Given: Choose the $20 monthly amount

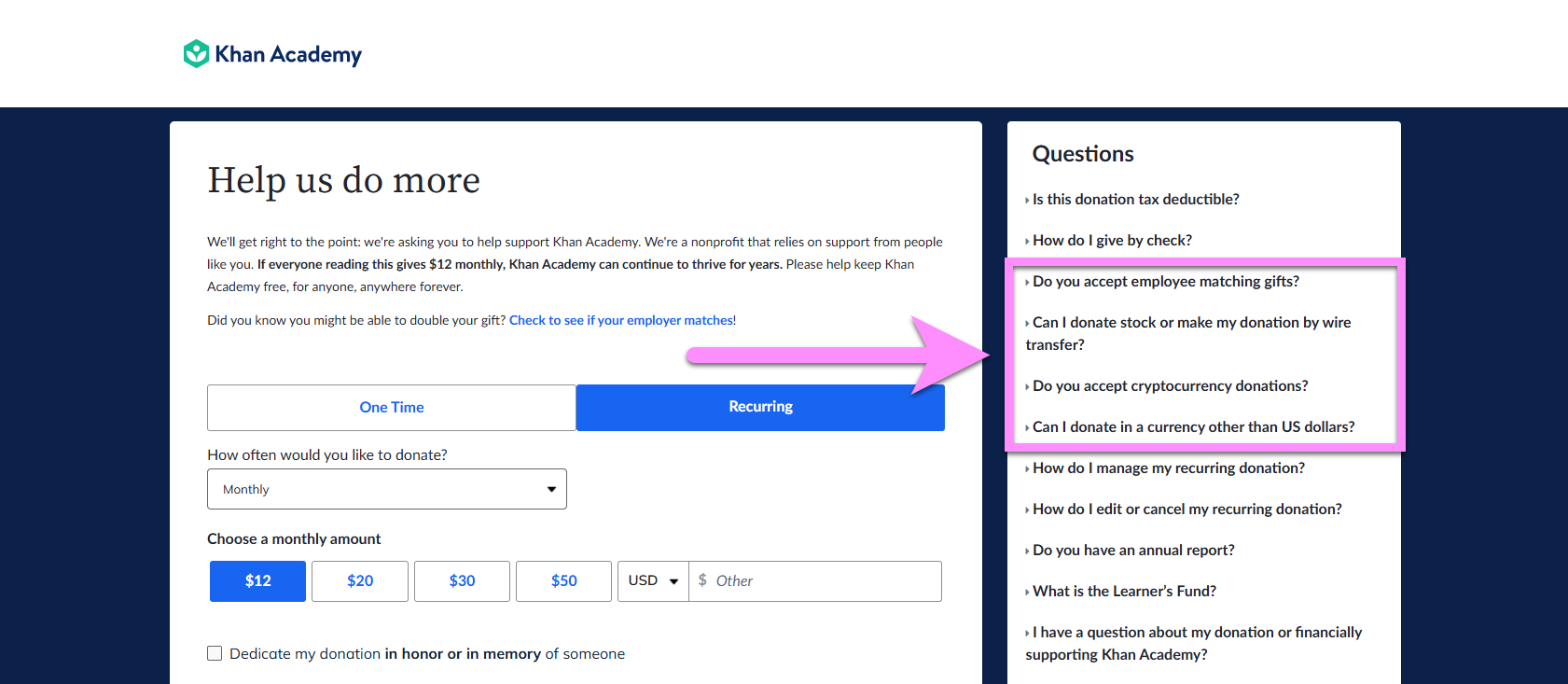Looking at the screenshot, I should point(360,581).
